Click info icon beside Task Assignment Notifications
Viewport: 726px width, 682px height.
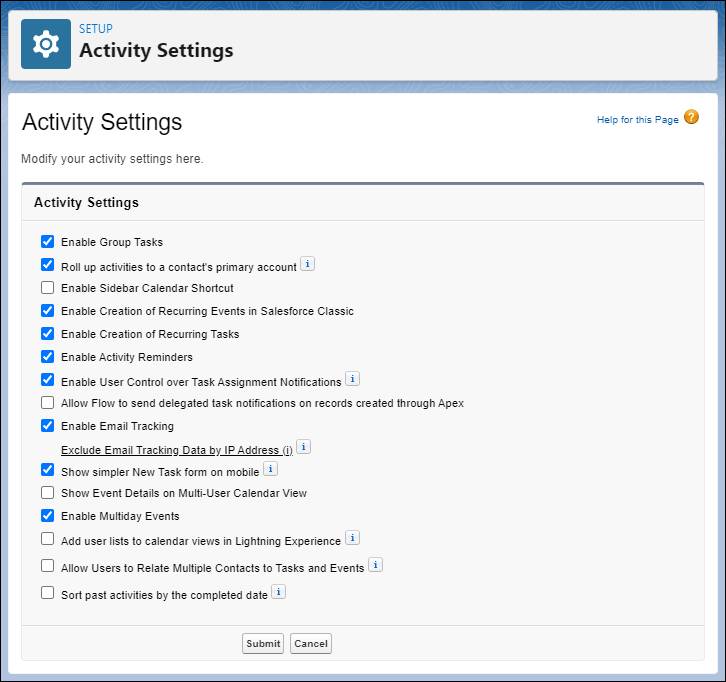[x=352, y=379]
